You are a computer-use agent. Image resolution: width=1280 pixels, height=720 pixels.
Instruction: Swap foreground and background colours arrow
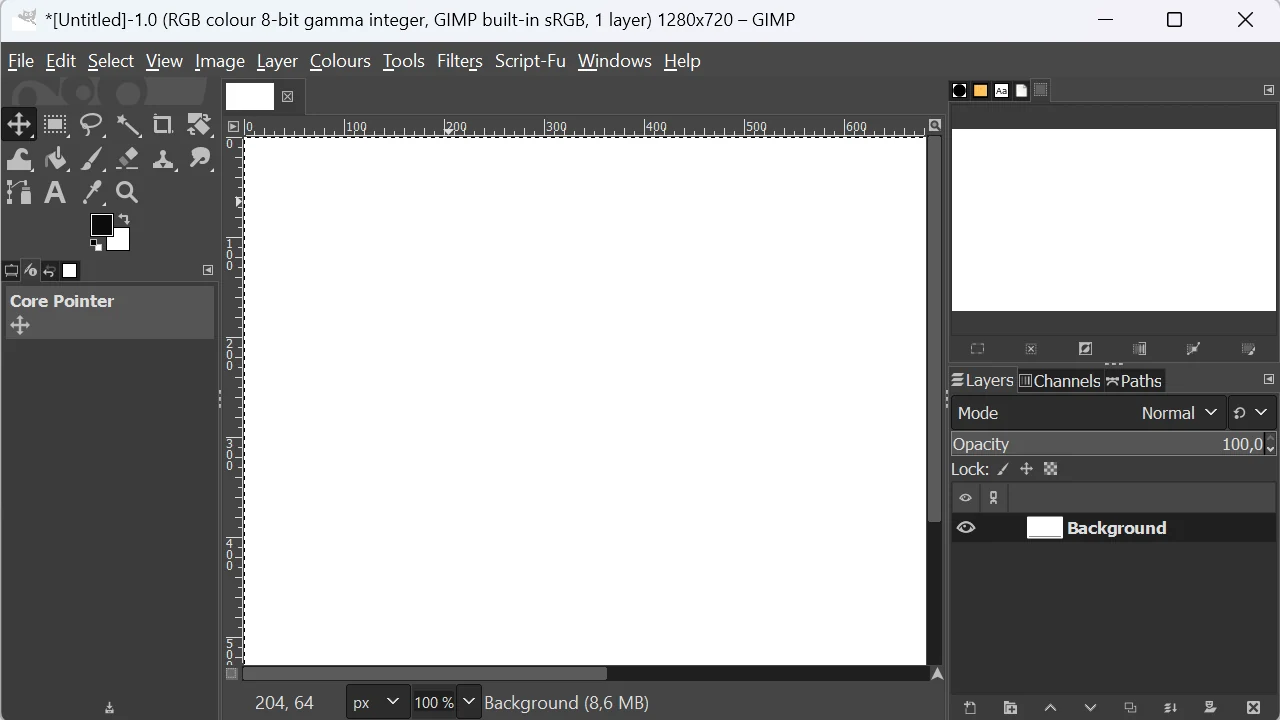(x=124, y=219)
